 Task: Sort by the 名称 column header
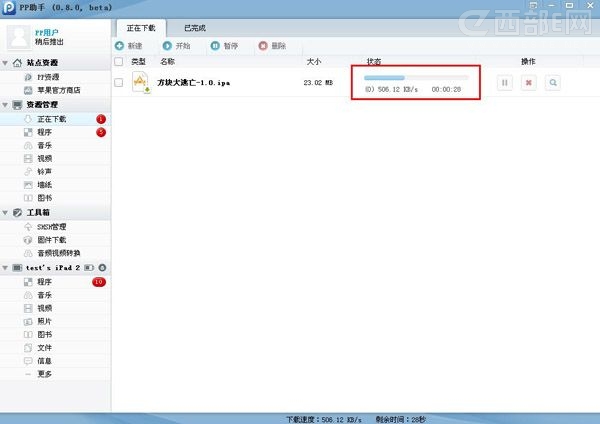coord(167,62)
